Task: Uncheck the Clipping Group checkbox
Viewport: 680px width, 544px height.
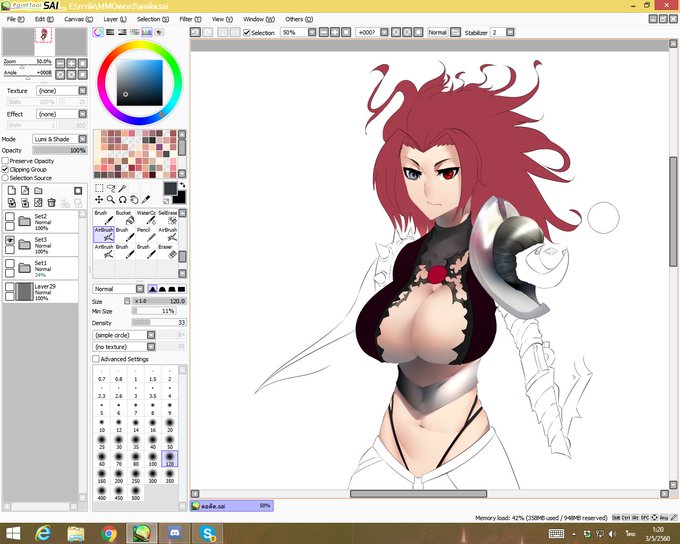Action: pyautogui.click(x=5, y=169)
